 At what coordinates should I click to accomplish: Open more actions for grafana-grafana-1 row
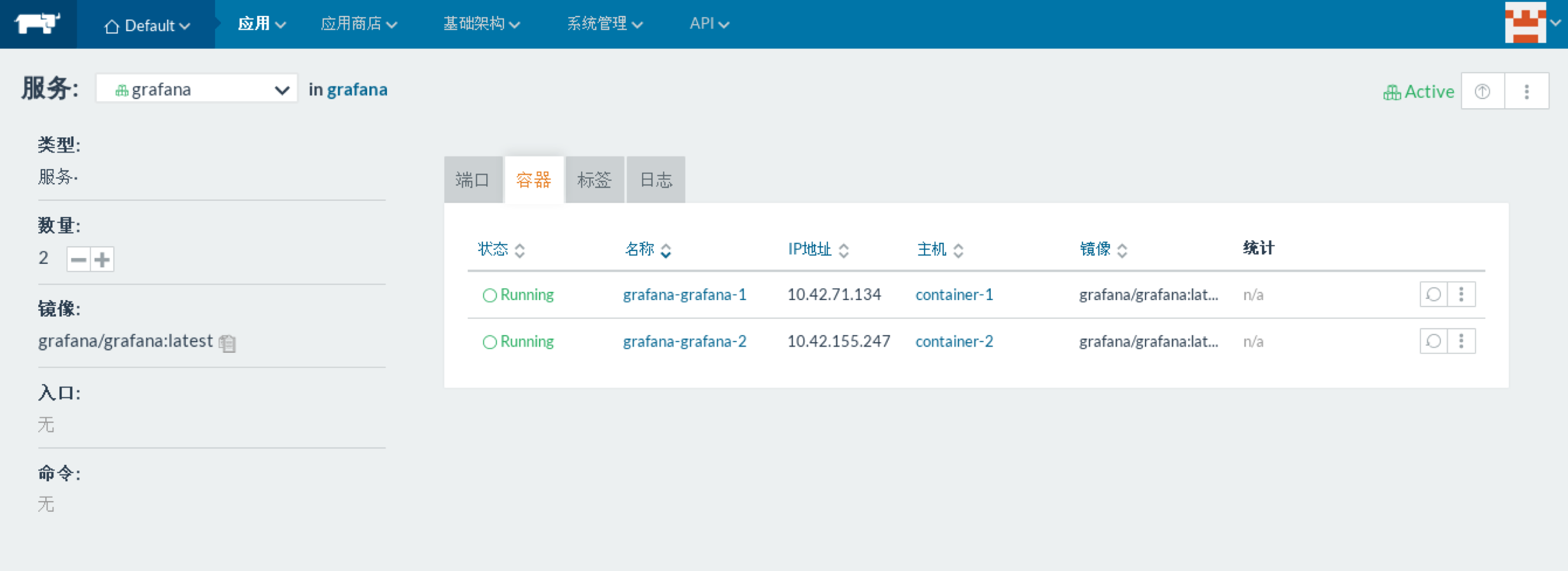click(x=1461, y=294)
